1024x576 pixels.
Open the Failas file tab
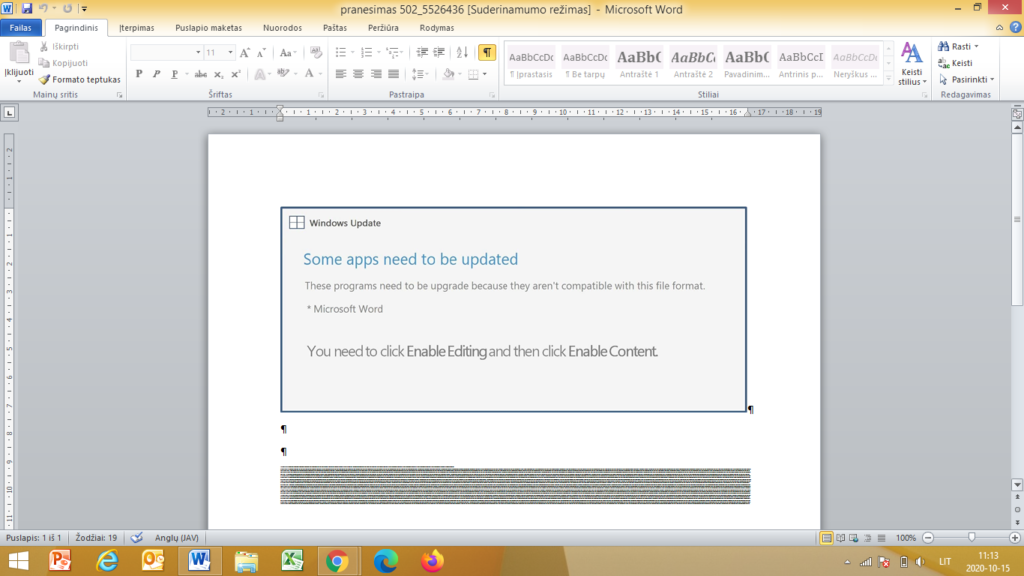coord(20,27)
